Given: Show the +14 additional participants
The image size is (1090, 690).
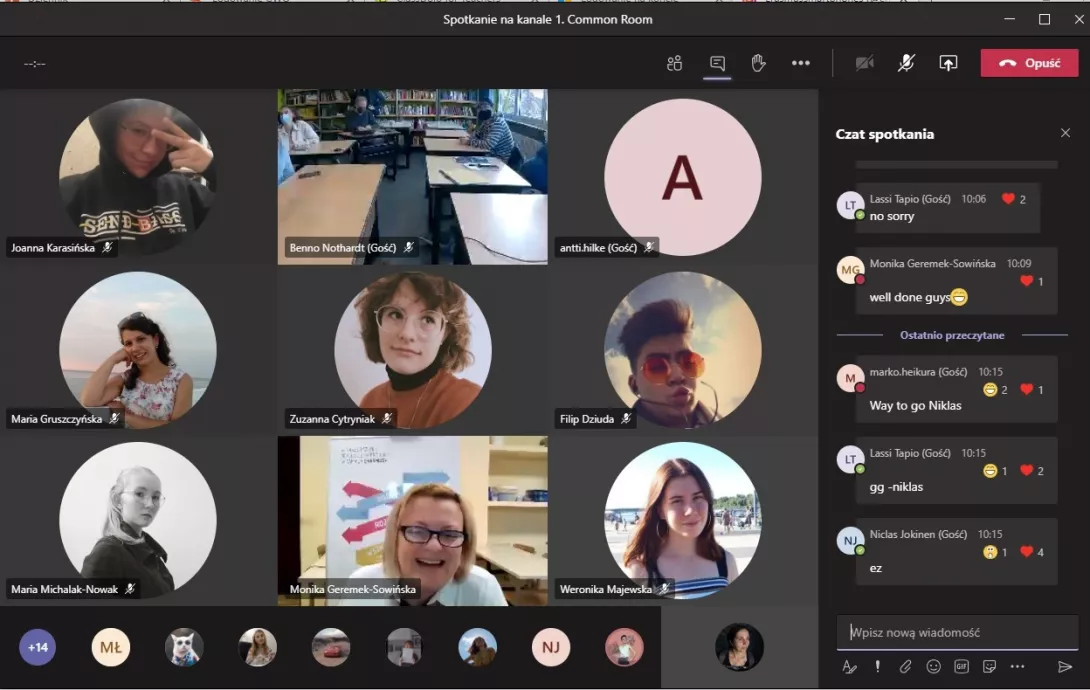Looking at the screenshot, I should click(x=38, y=647).
